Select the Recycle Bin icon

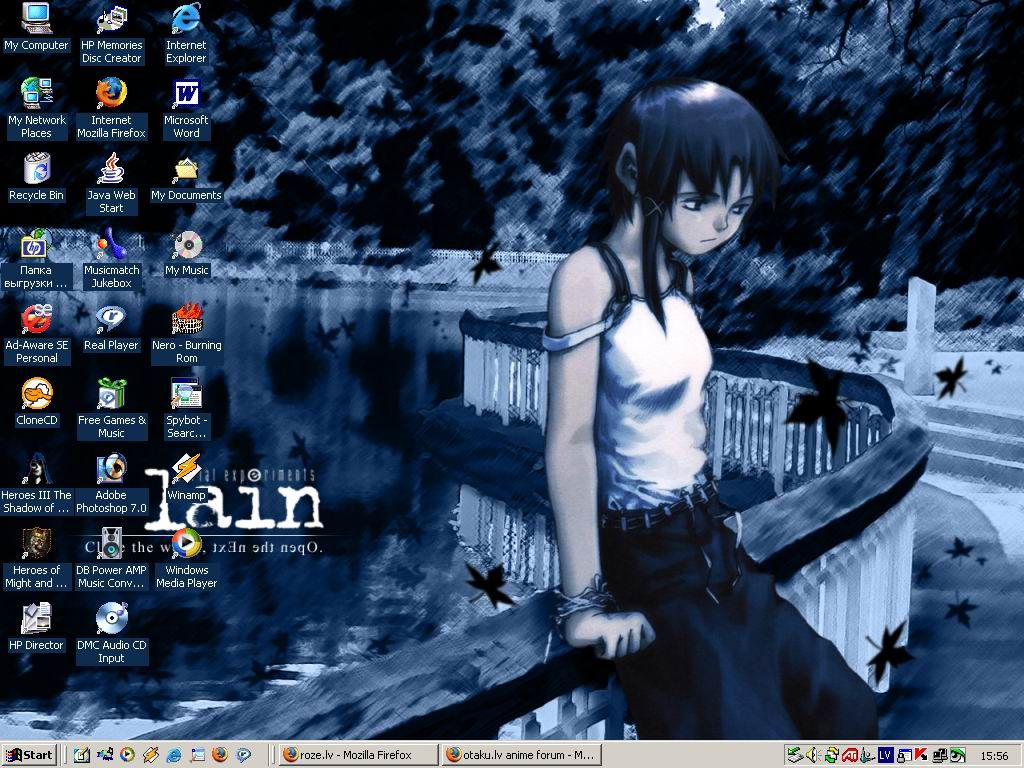(37, 177)
